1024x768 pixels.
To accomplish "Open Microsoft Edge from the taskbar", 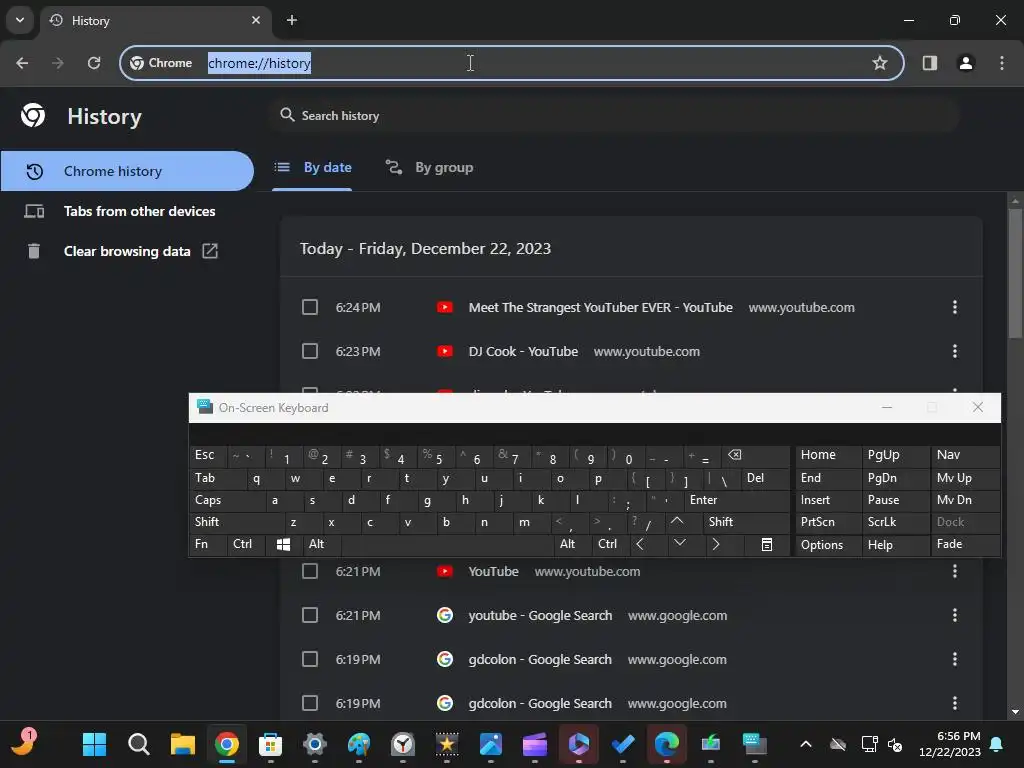I will point(667,744).
